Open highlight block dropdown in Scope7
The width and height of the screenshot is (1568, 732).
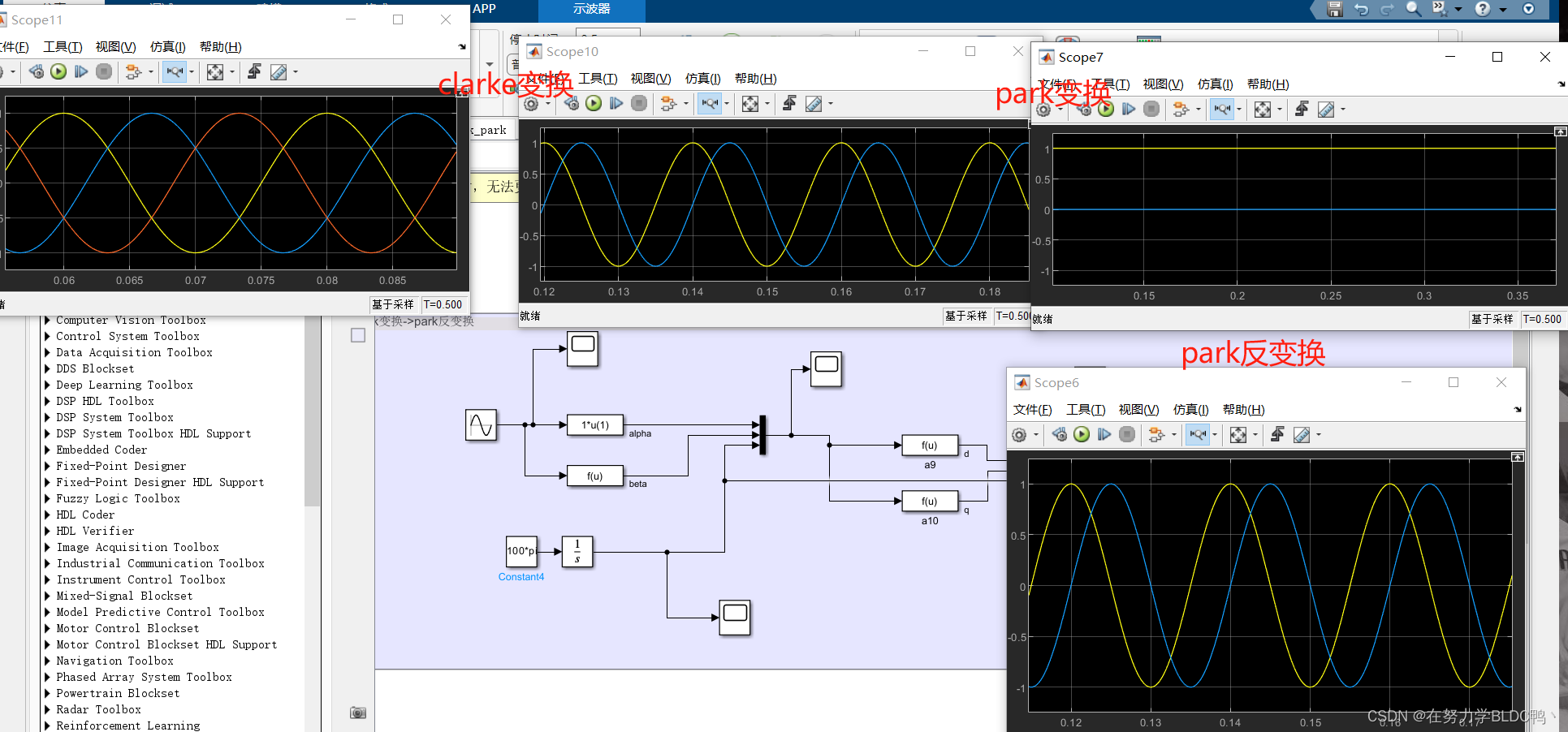[x=1199, y=110]
